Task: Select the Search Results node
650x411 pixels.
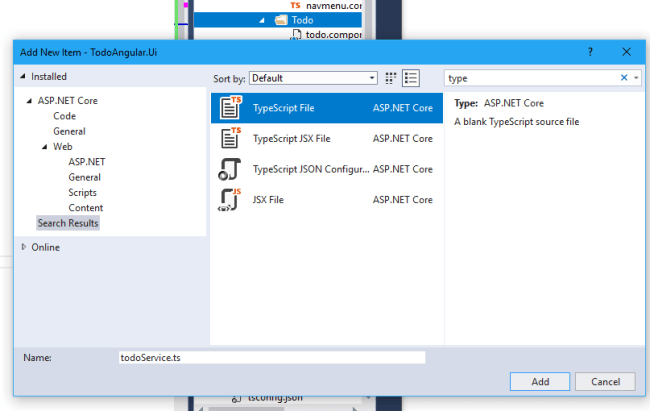Action: click(x=68, y=223)
